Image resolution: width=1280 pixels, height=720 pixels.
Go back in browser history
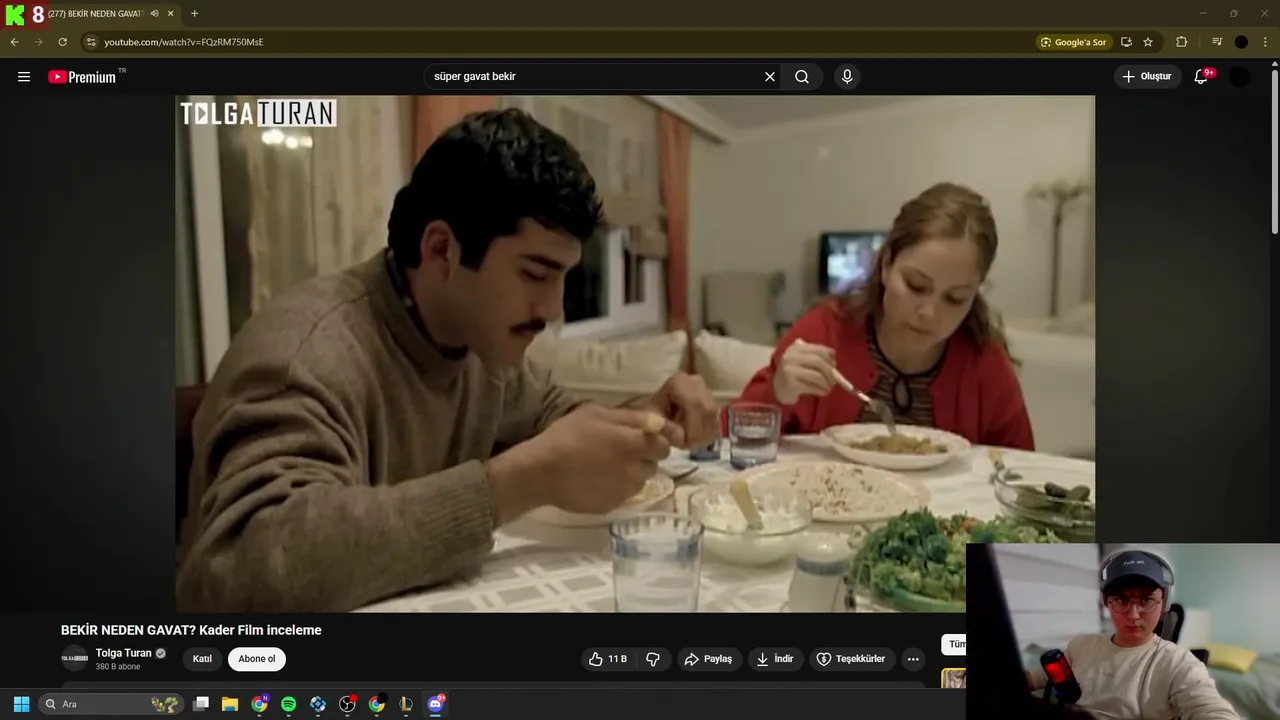(15, 42)
